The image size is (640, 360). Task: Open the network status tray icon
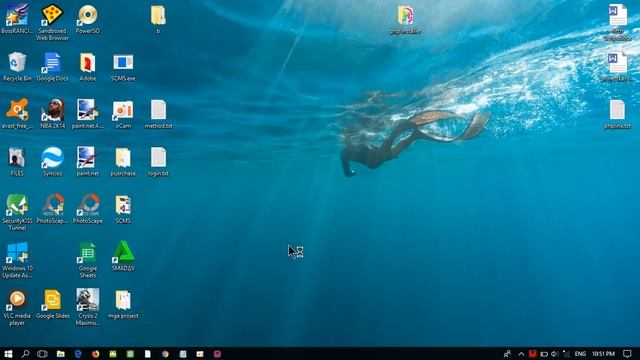(x=566, y=353)
